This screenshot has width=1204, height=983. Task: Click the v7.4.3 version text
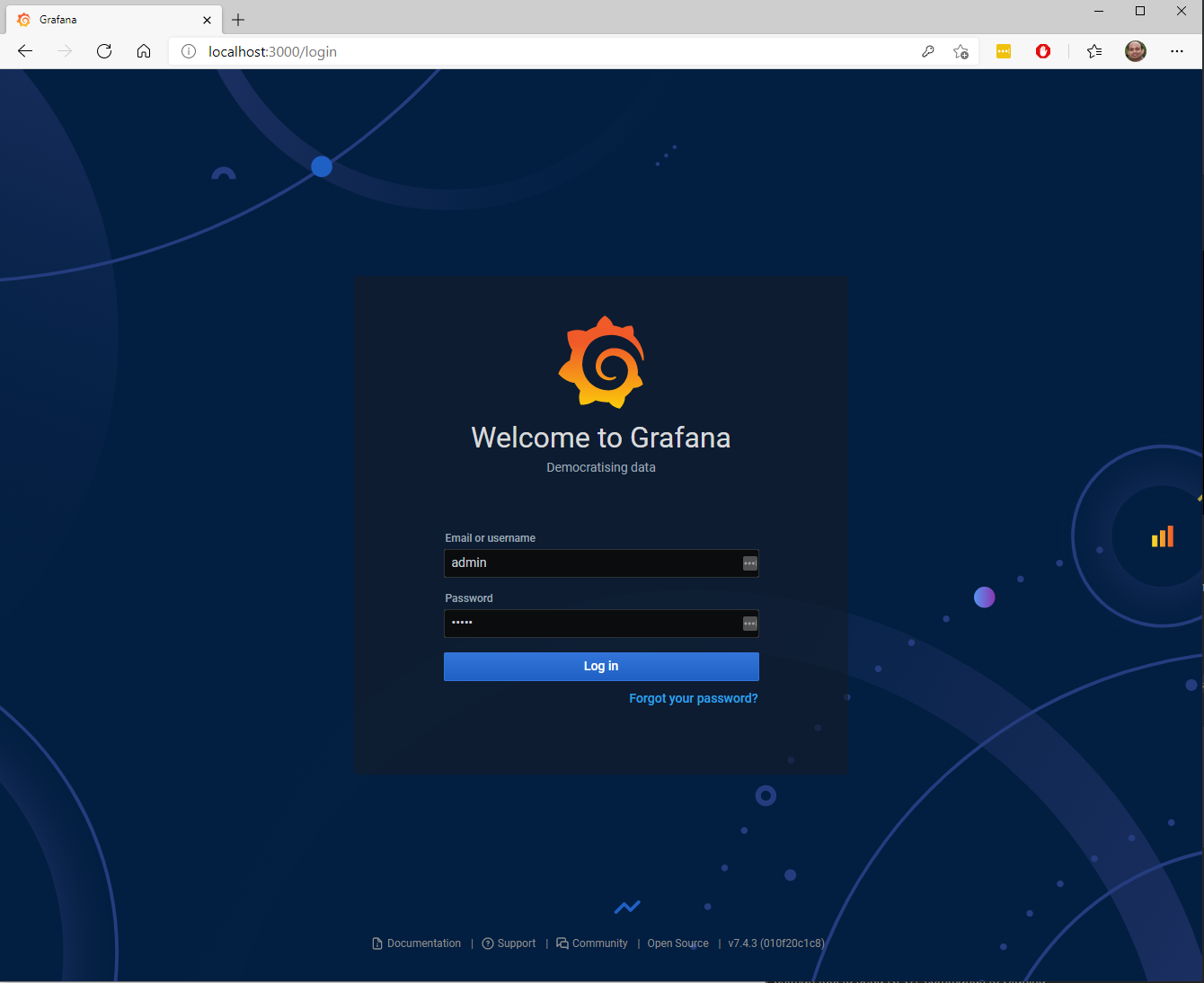[776, 943]
